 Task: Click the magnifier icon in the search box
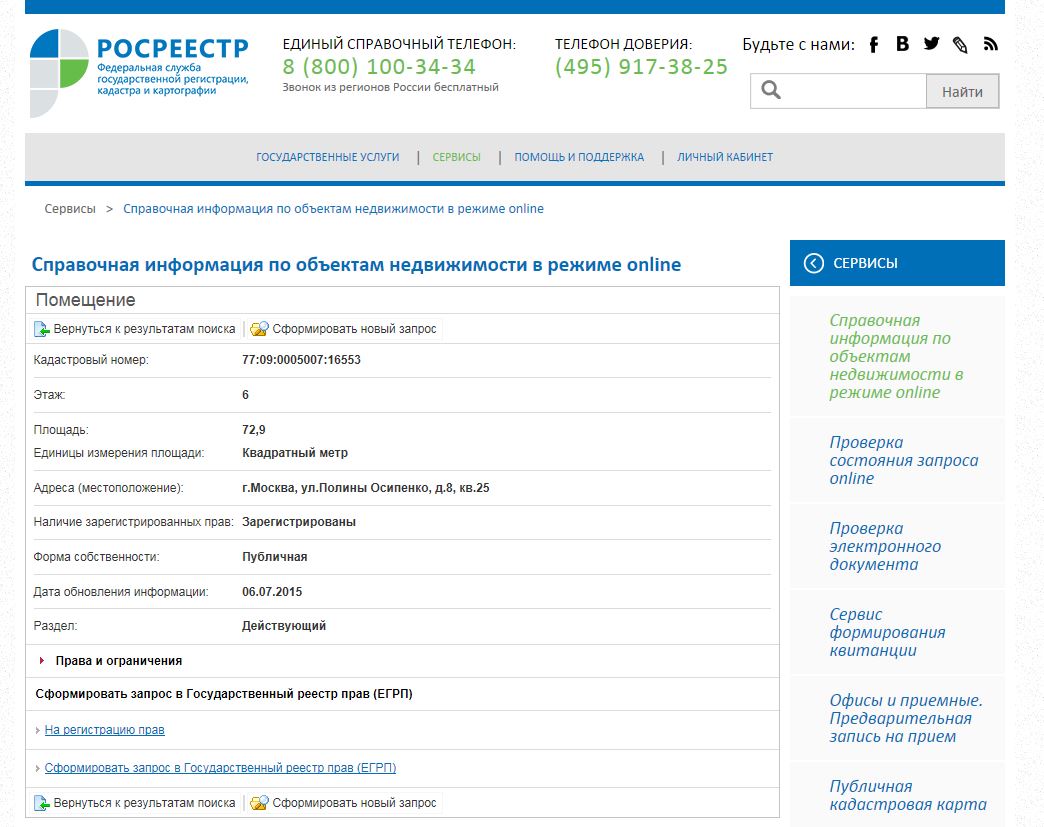point(770,92)
